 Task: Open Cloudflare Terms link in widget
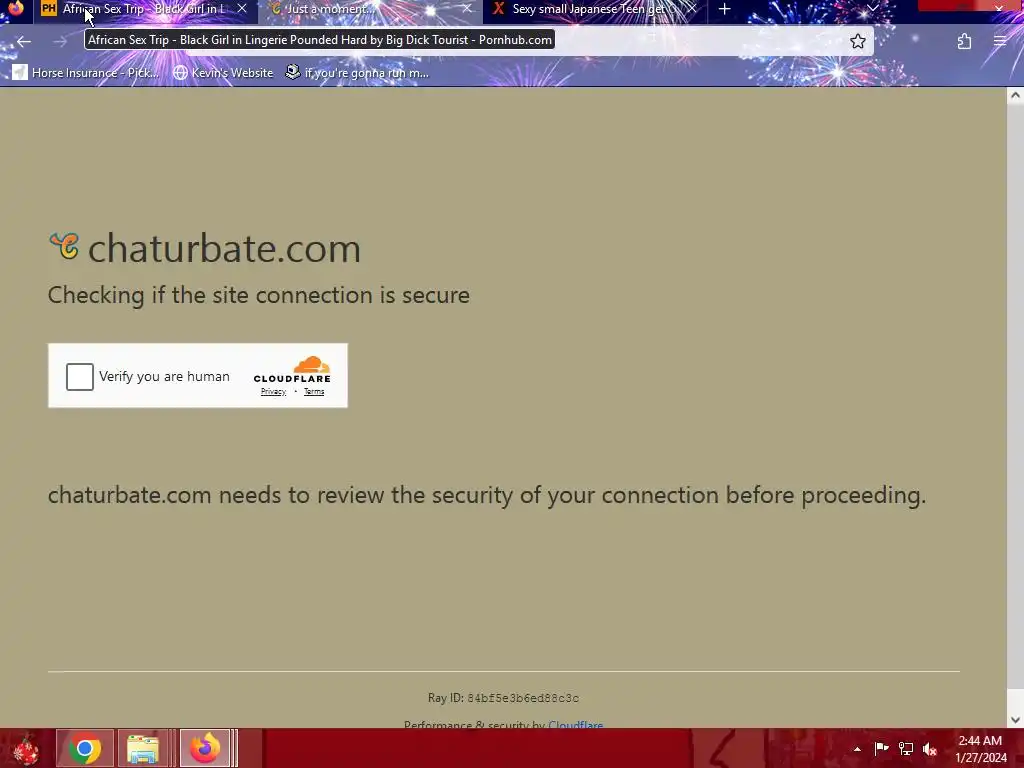pyautogui.click(x=313, y=392)
